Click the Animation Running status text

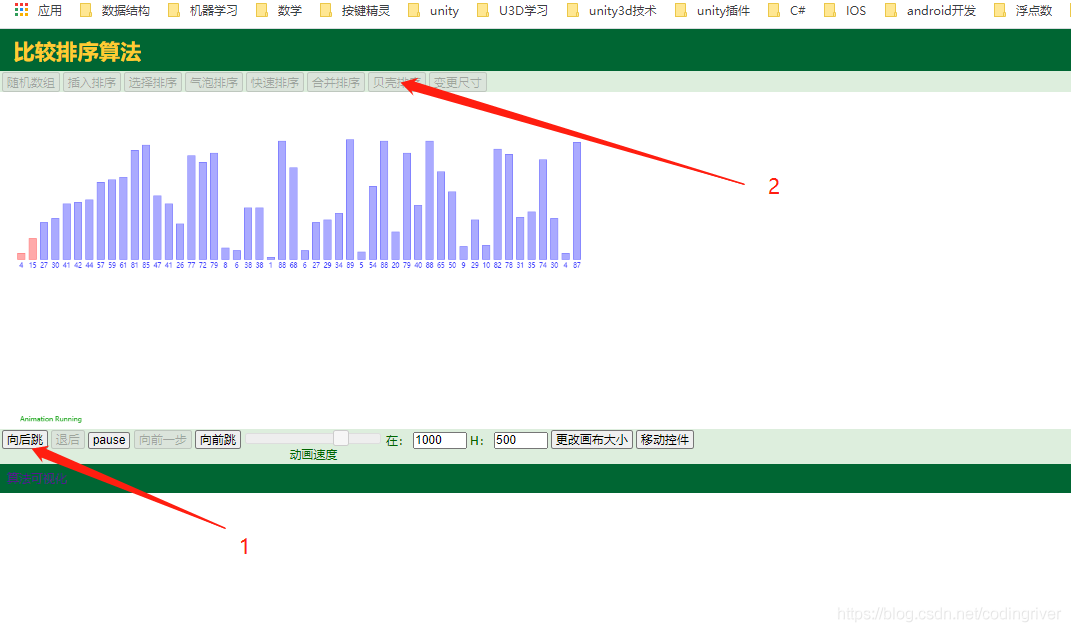pos(51,419)
